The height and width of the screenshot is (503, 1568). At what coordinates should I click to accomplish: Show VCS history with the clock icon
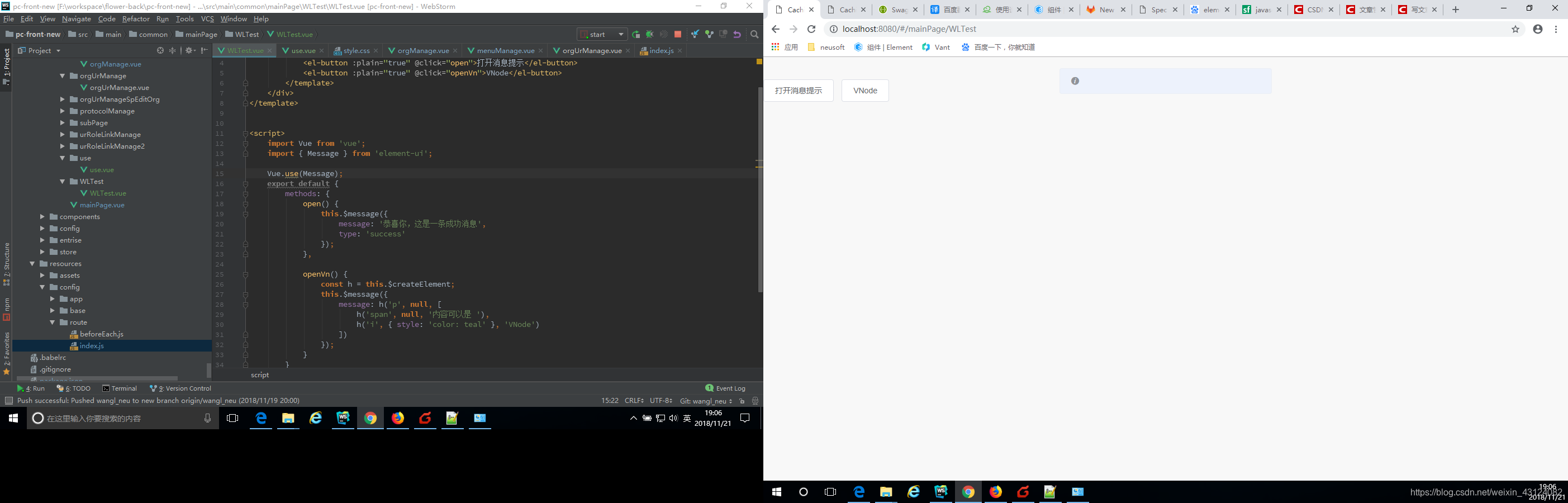point(723,35)
